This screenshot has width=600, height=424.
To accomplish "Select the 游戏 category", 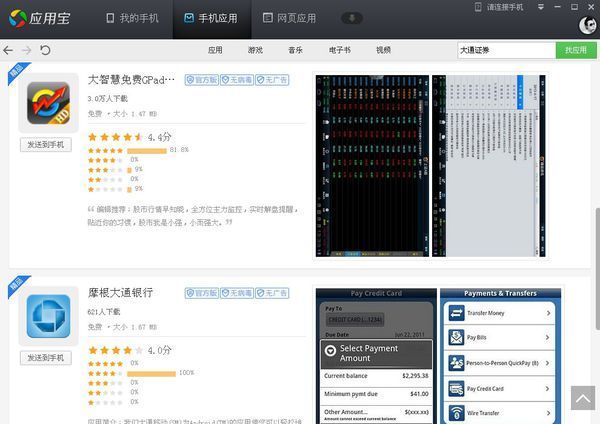I will point(255,50).
